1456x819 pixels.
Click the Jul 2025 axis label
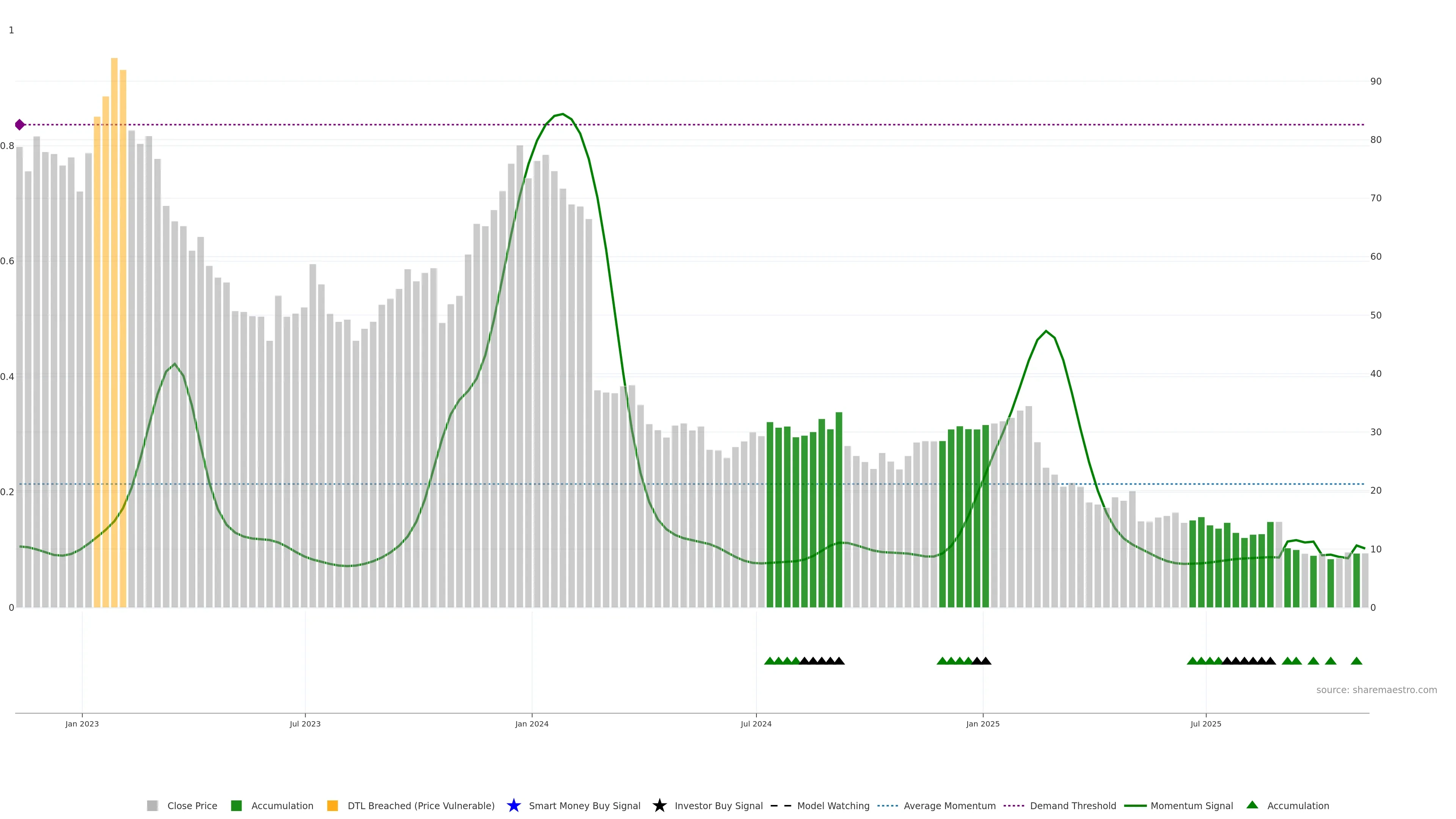1206,723
